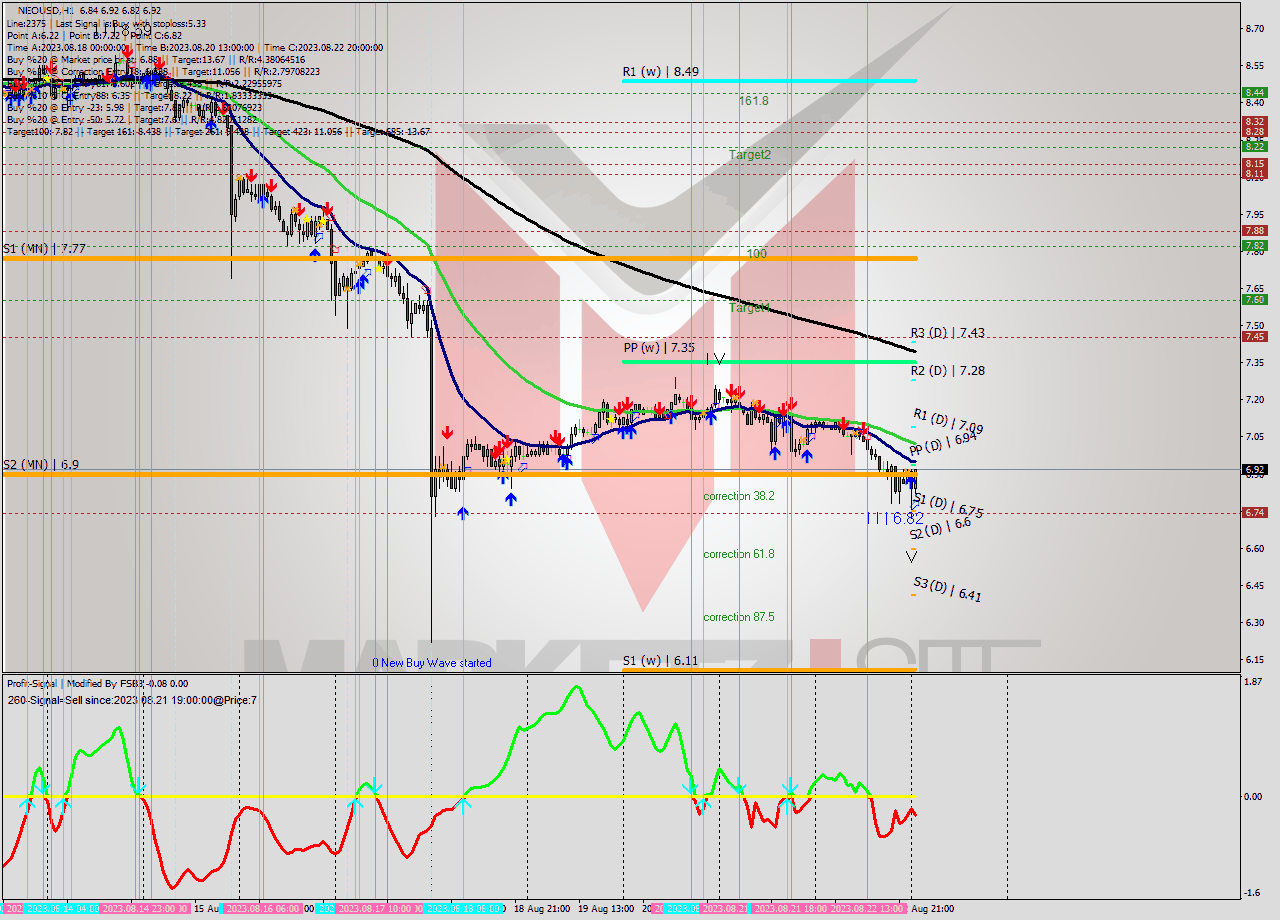Click the red 7.88 price tag
This screenshot has height=920, width=1280.
pyautogui.click(x=1254, y=231)
